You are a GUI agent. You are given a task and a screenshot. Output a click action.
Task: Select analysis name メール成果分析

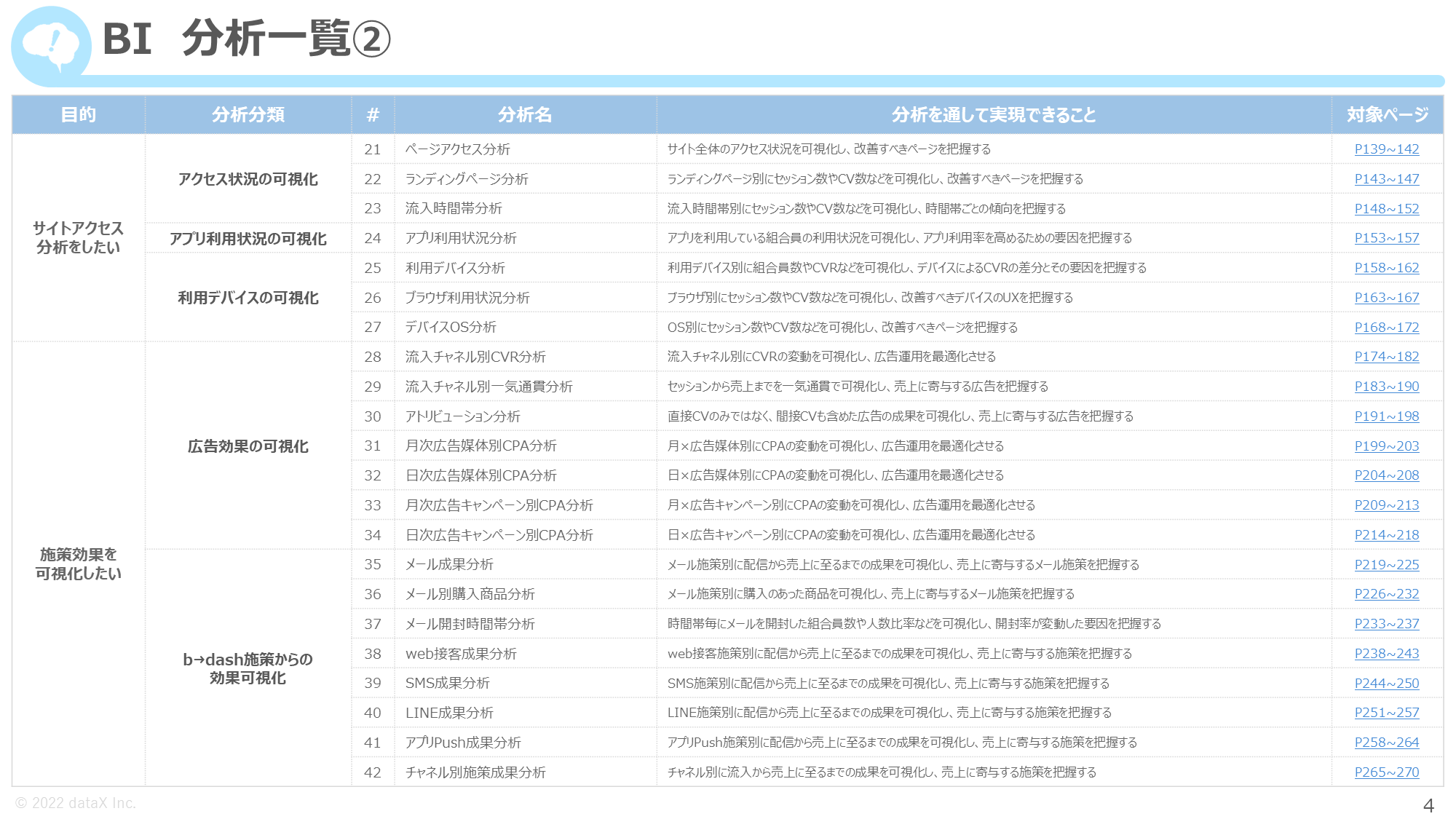(x=449, y=565)
